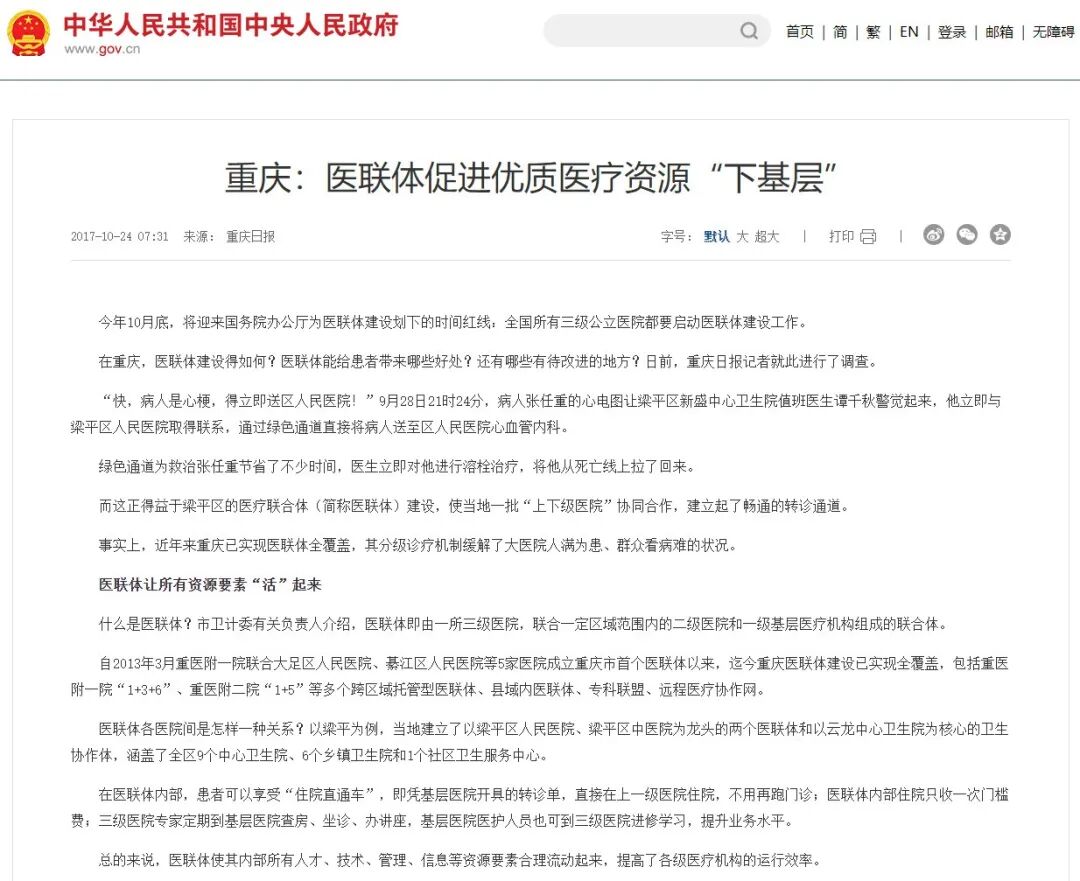Select 大 large font size
The height and width of the screenshot is (881, 1080).
point(742,236)
